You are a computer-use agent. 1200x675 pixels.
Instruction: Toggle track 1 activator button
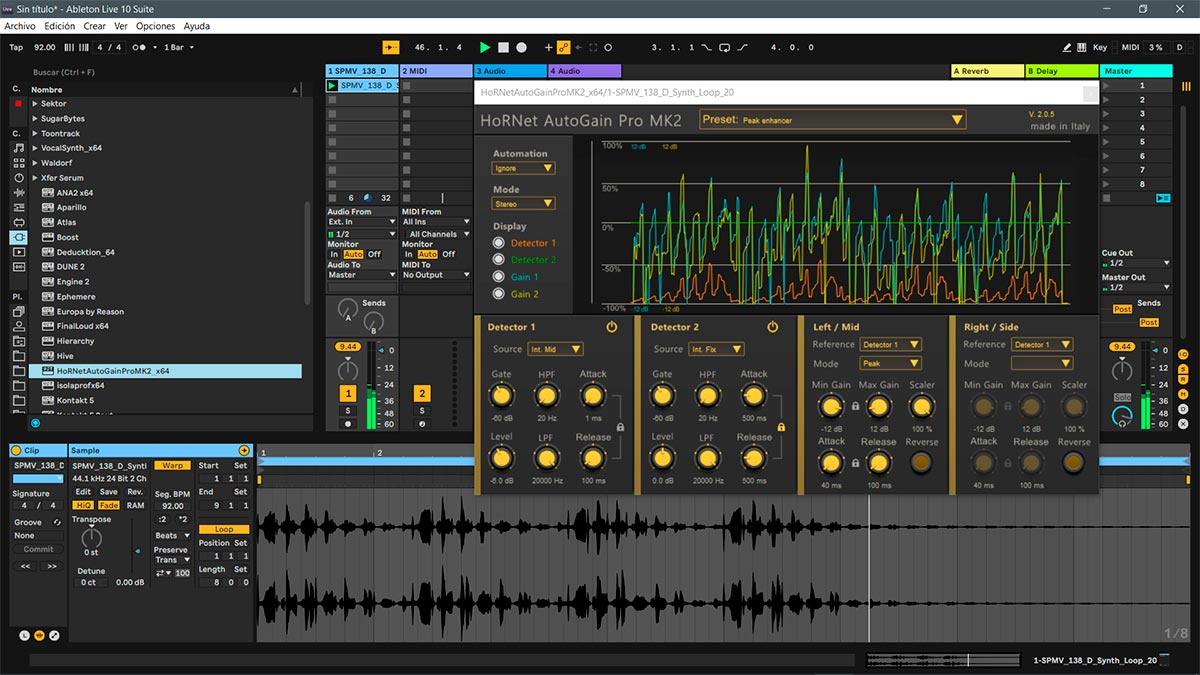click(x=348, y=394)
